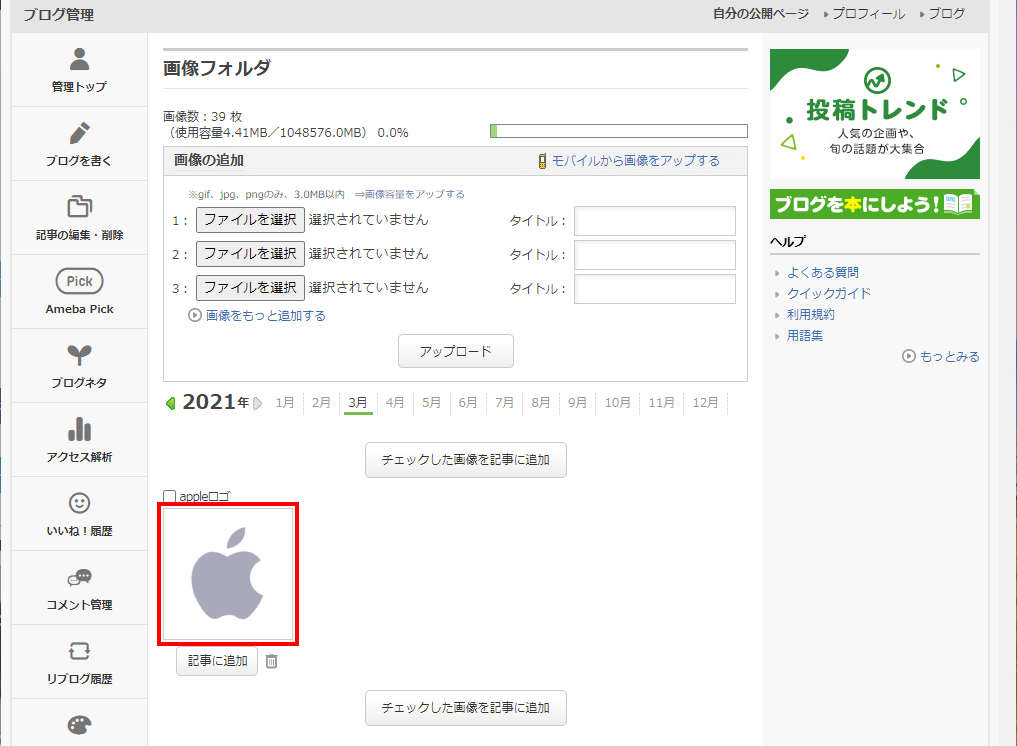Open モバイルから画像をアップする link
The width and height of the screenshot is (1017, 746).
coord(636,161)
